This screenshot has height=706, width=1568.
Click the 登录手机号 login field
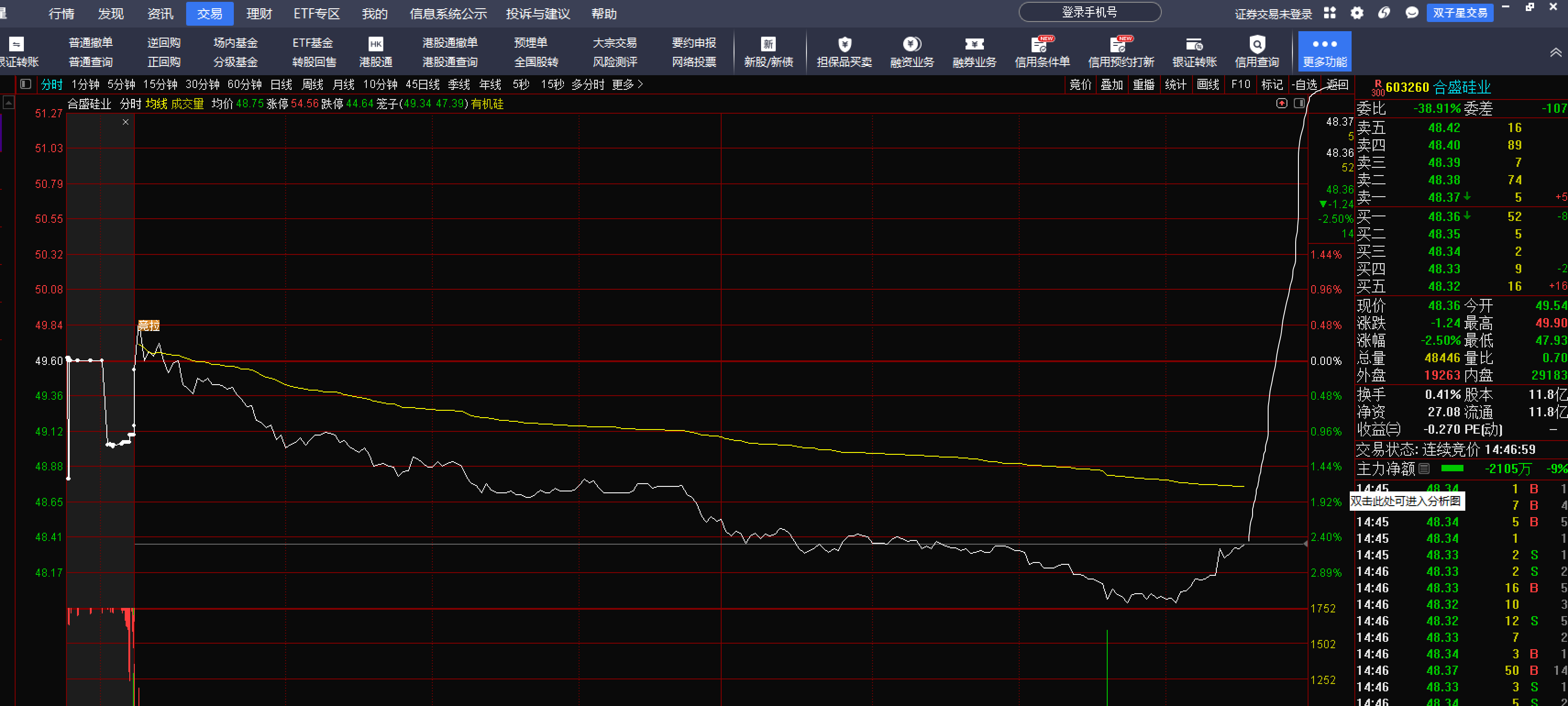coord(1089,12)
